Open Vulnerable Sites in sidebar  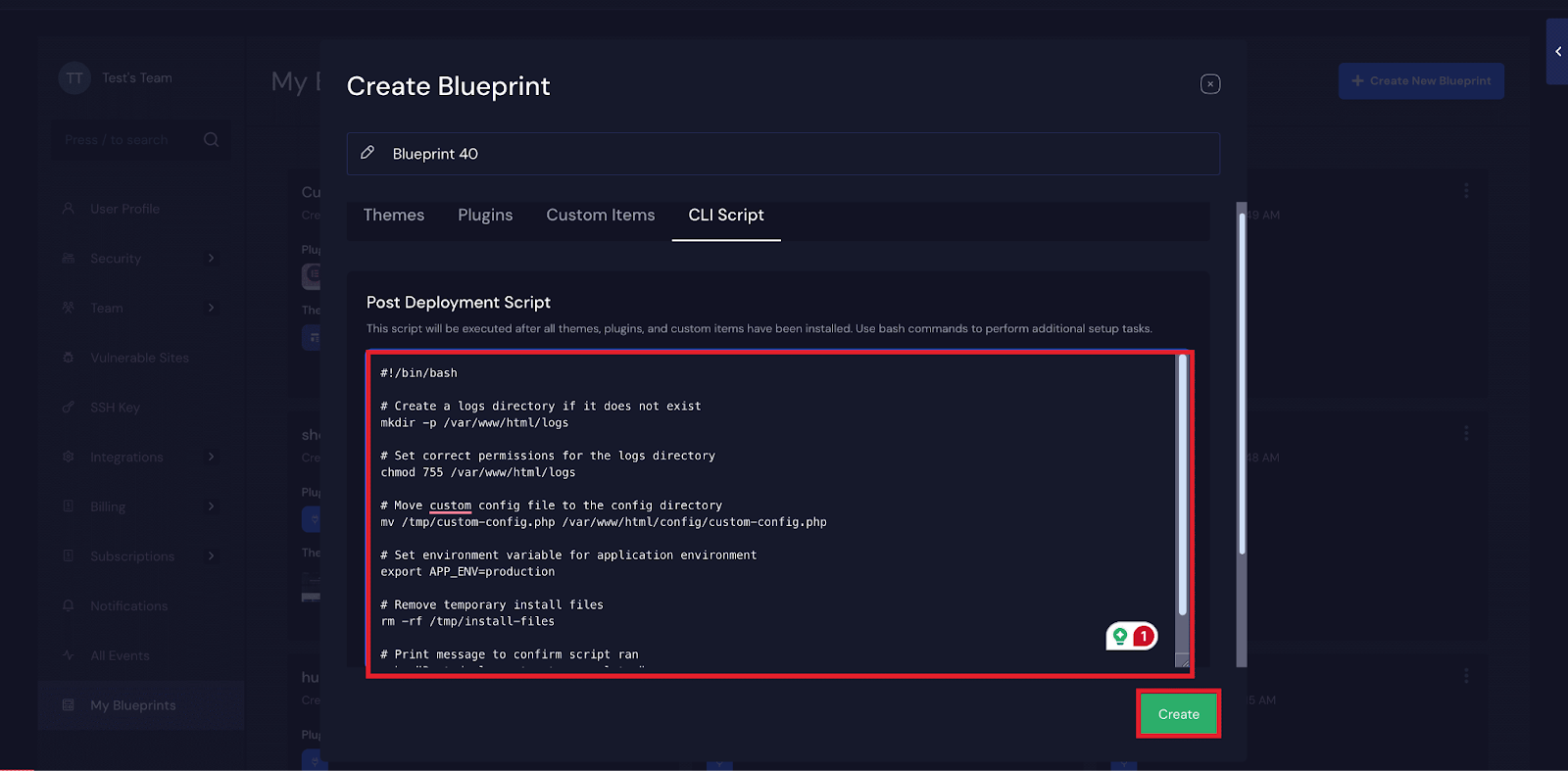point(139,358)
